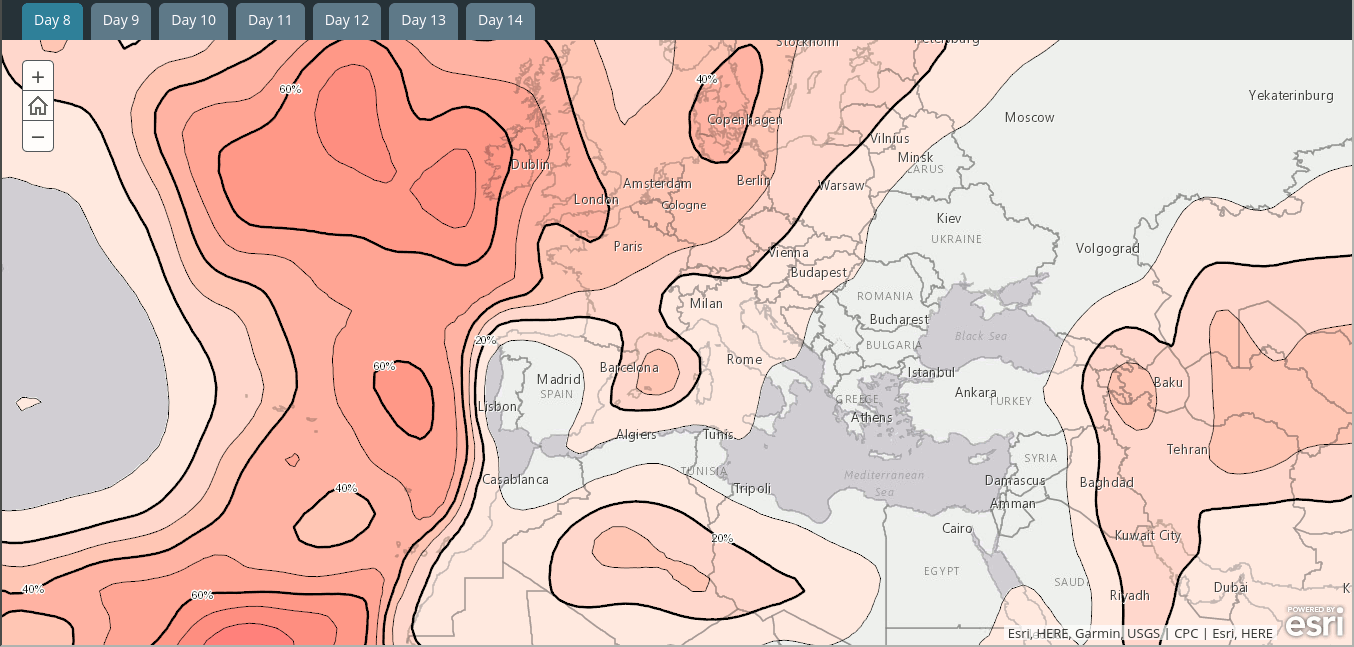Image resolution: width=1354 pixels, height=647 pixels.
Task: Click the ROMANIA country label
Action: 885,296
